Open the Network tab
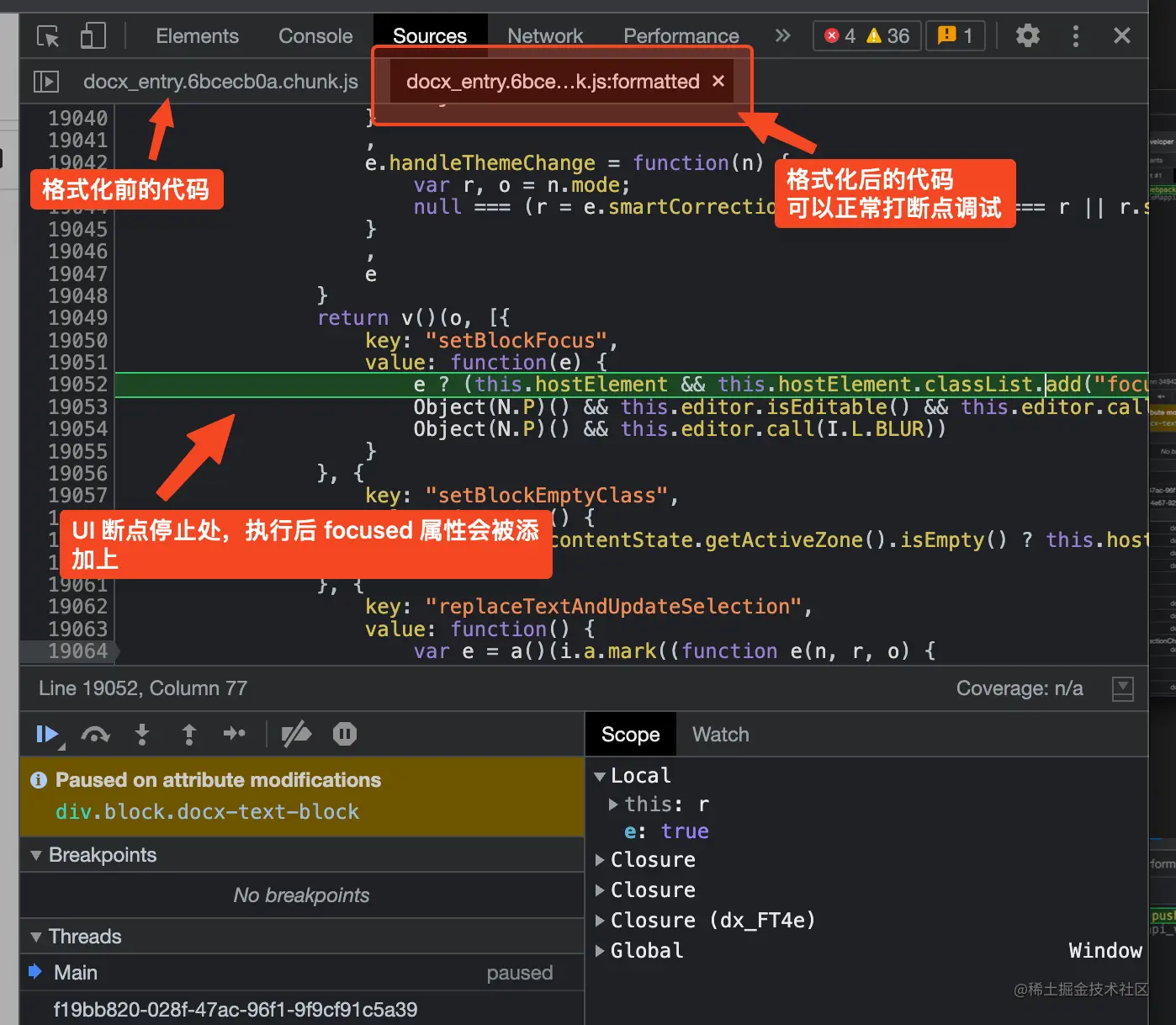 (x=545, y=36)
